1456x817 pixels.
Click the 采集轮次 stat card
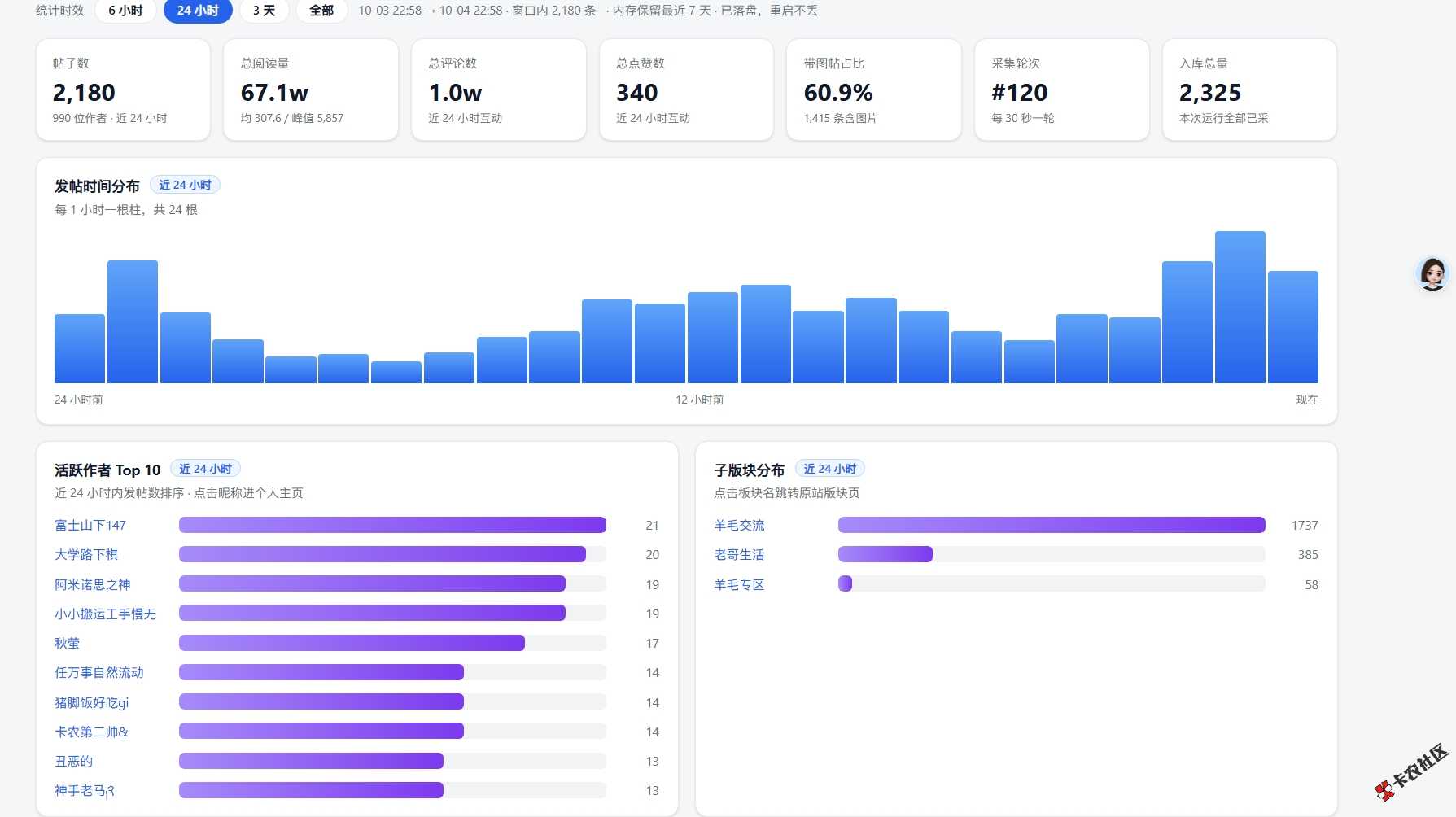(1062, 90)
